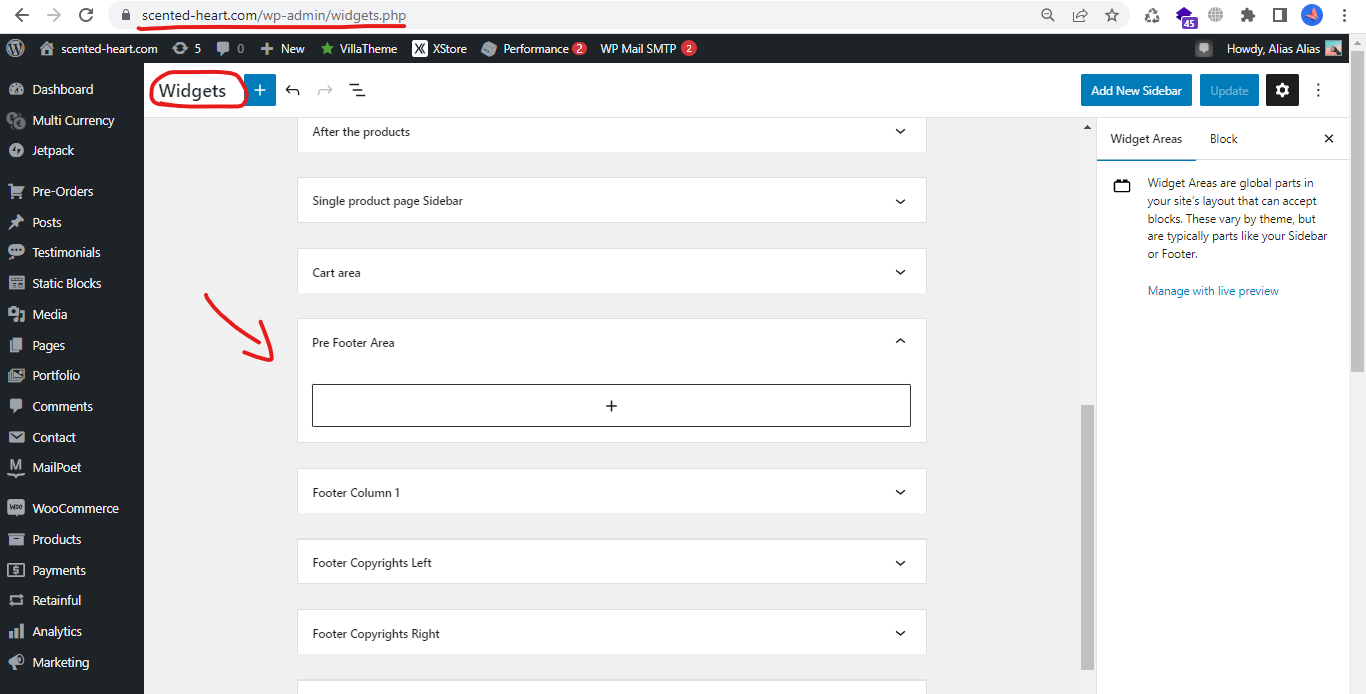Viewport: 1366px width, 694px height.
Task: Click the Howdy, Alias Alias profile
Action: [x=1284, y=48]
